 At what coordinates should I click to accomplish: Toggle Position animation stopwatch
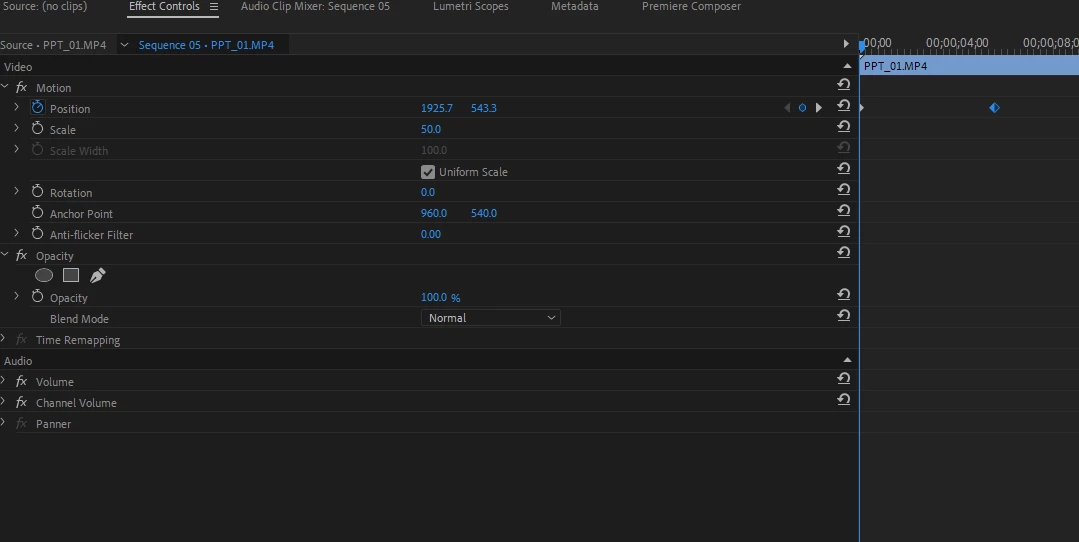(37, 108)
